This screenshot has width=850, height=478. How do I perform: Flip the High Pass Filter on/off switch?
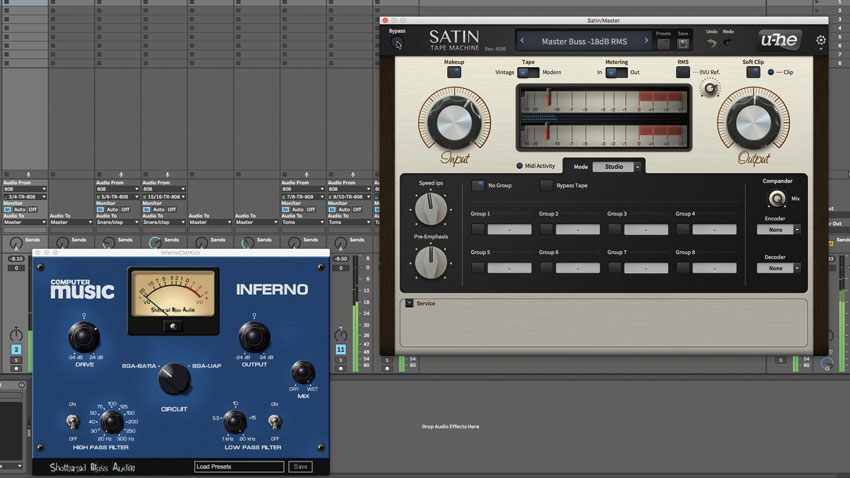click(72, 421)
